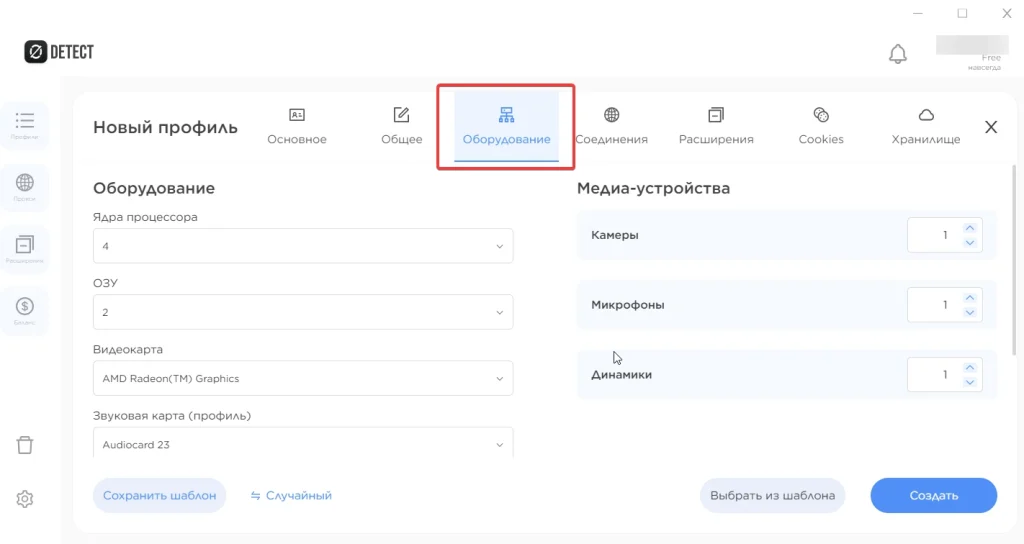Screen dimensions: 1024x544
Task: Open the Хранилище tab
Action: pos(925,127)
